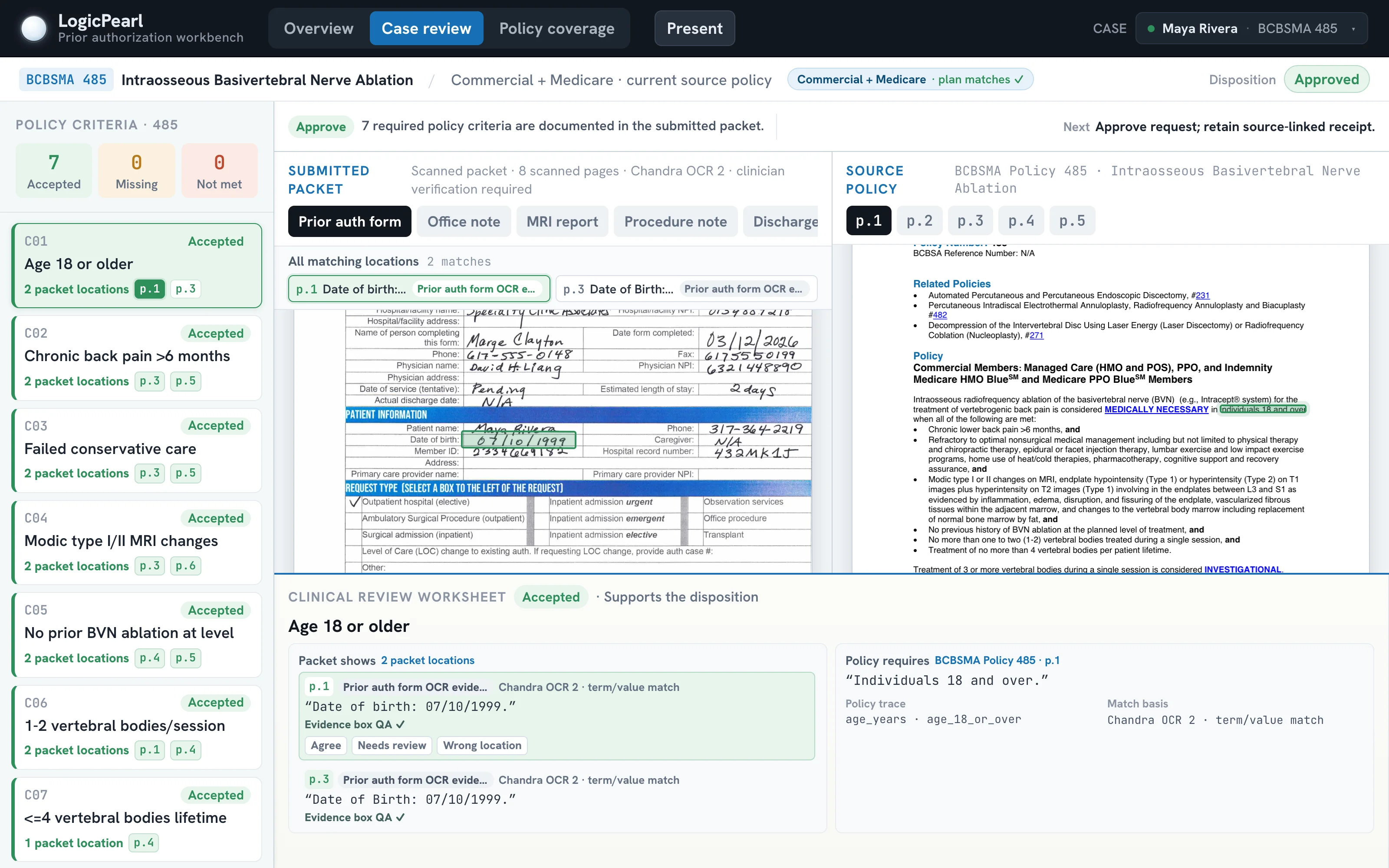Select the Case review tab
The image size is (1389, 868).
click(426, 28)
